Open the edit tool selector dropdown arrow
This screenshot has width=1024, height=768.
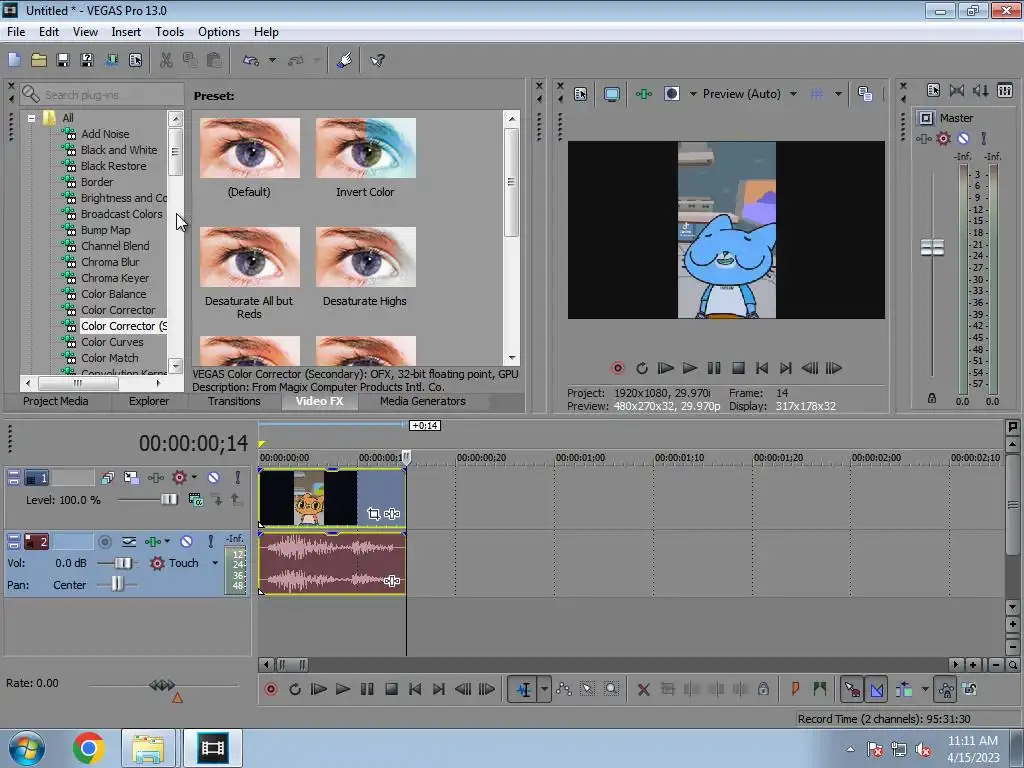[544, 689]
